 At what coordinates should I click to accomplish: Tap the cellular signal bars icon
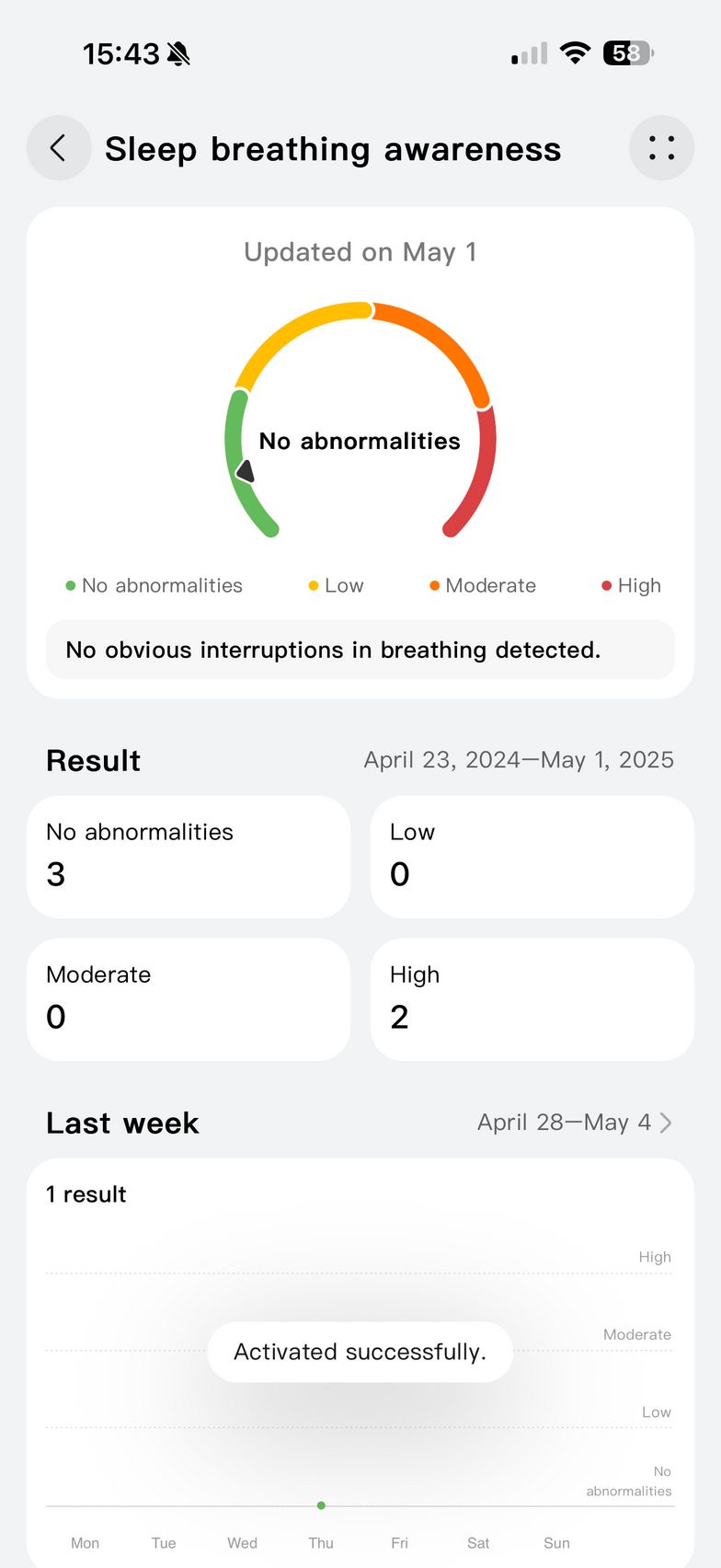tap(530, 54)
